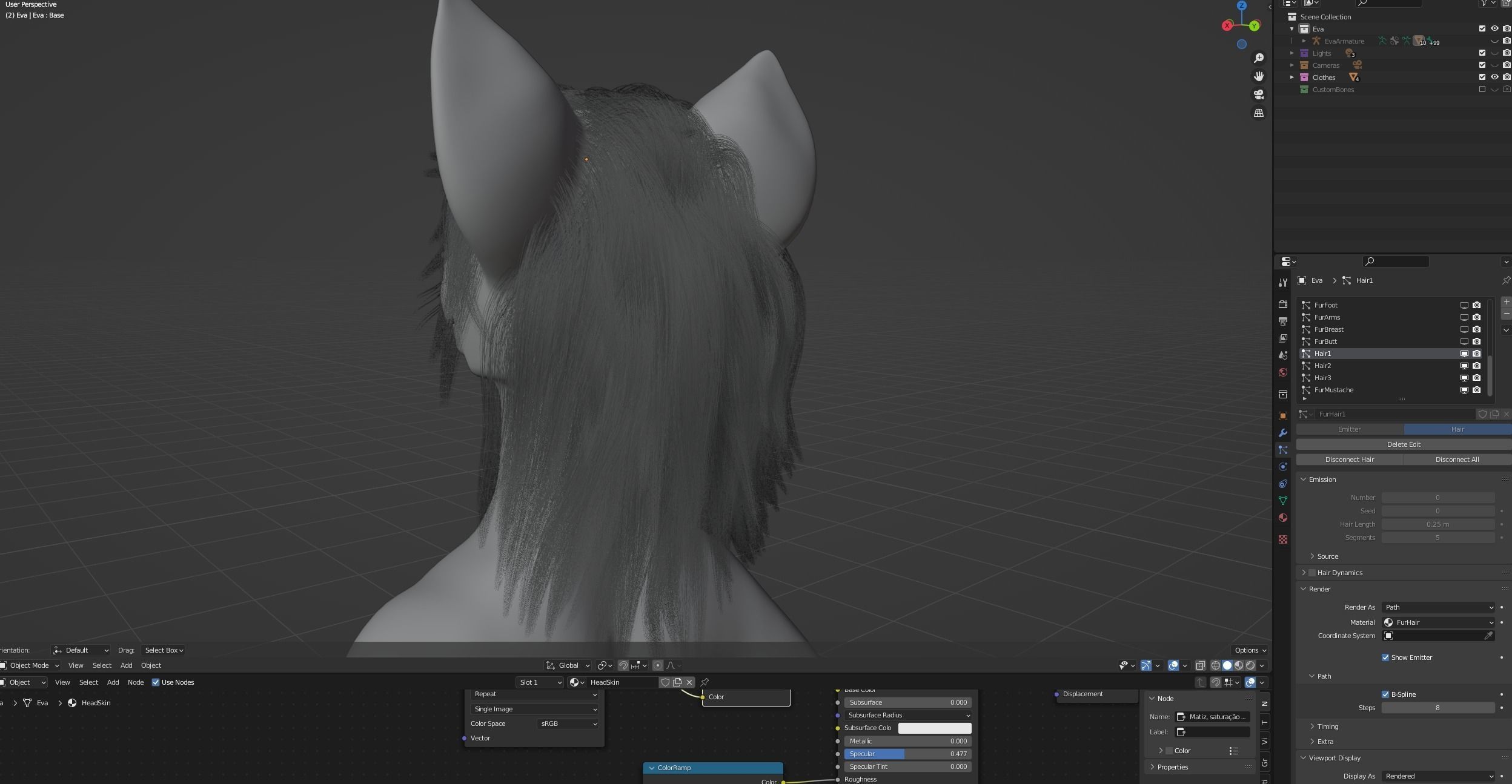Viewport: 1512px width, 784px height.
Task: Open the Object Constraints tab icon
Action: coord(1282,484)
